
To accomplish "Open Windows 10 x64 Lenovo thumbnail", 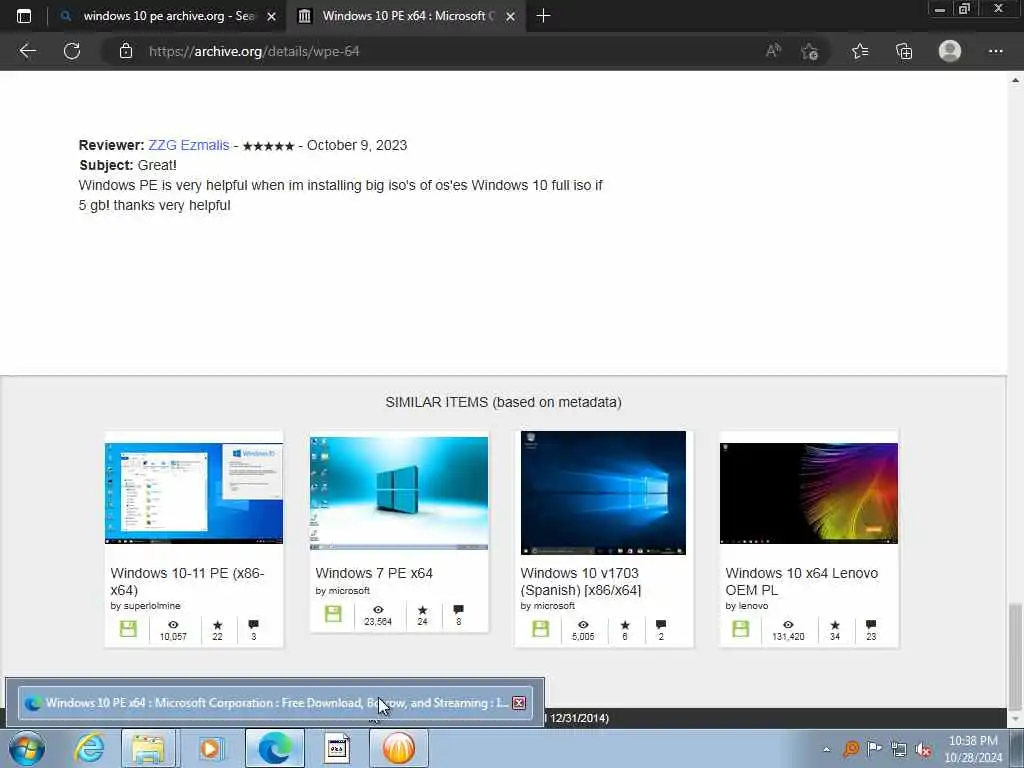I will [808, 493].
